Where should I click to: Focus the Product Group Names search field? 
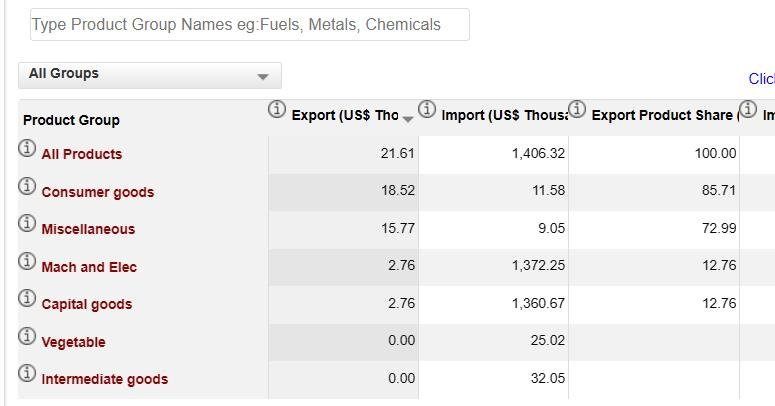pos(249,25)
